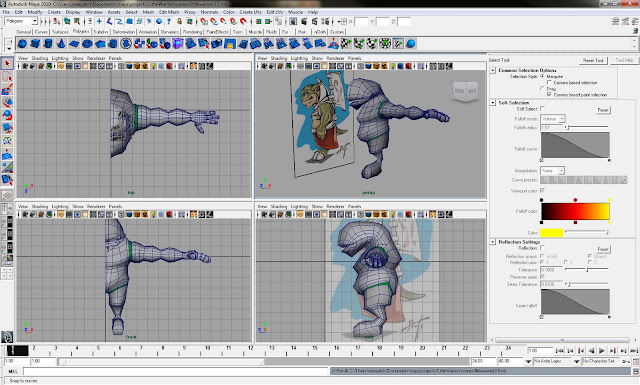The height and width of the screenshot is (385, 640).
Task: Activate the Select tool arrow in toolbox
Action: [7, 64]
